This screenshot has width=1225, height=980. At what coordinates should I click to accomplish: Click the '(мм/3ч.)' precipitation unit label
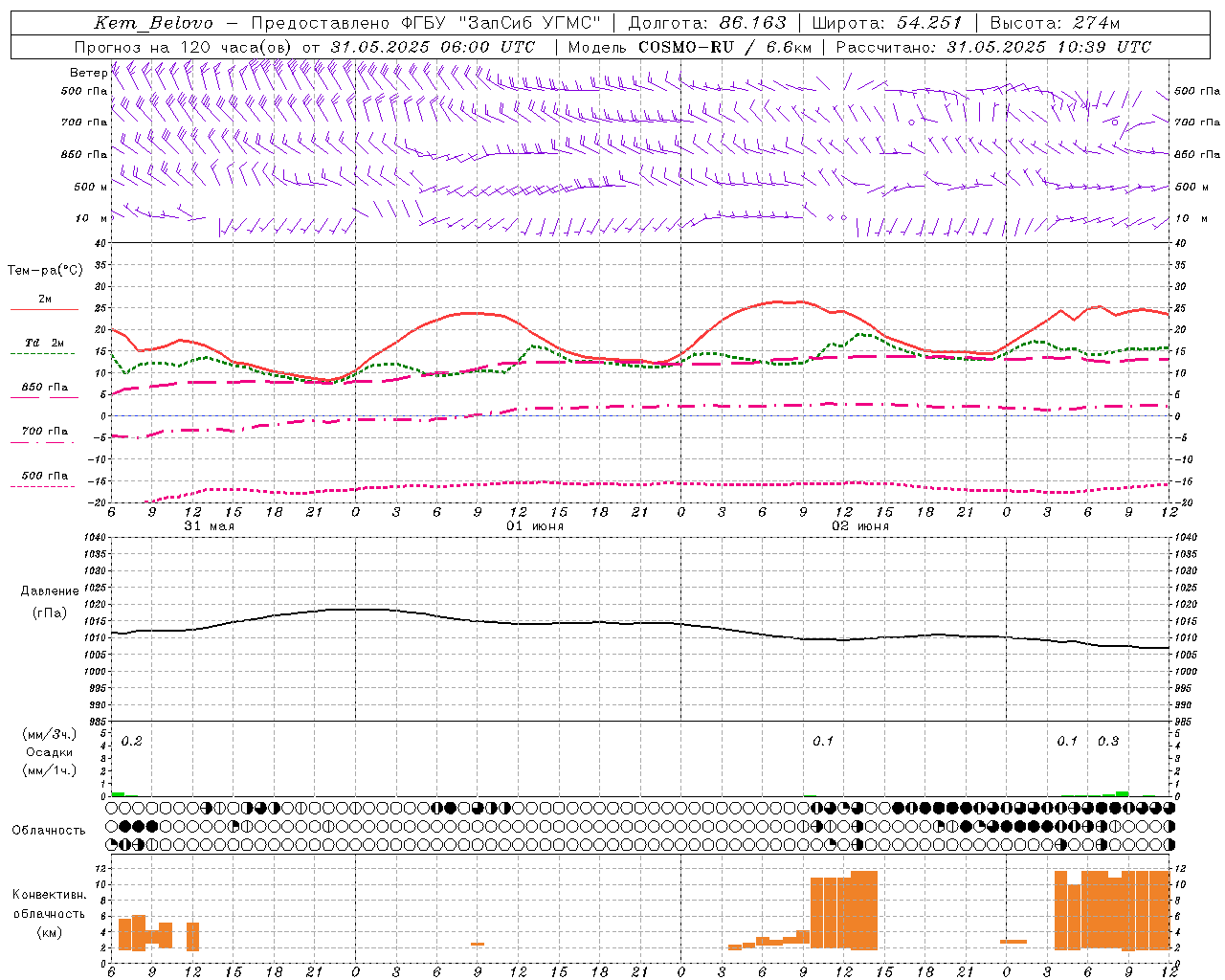(x=49, y=734)
